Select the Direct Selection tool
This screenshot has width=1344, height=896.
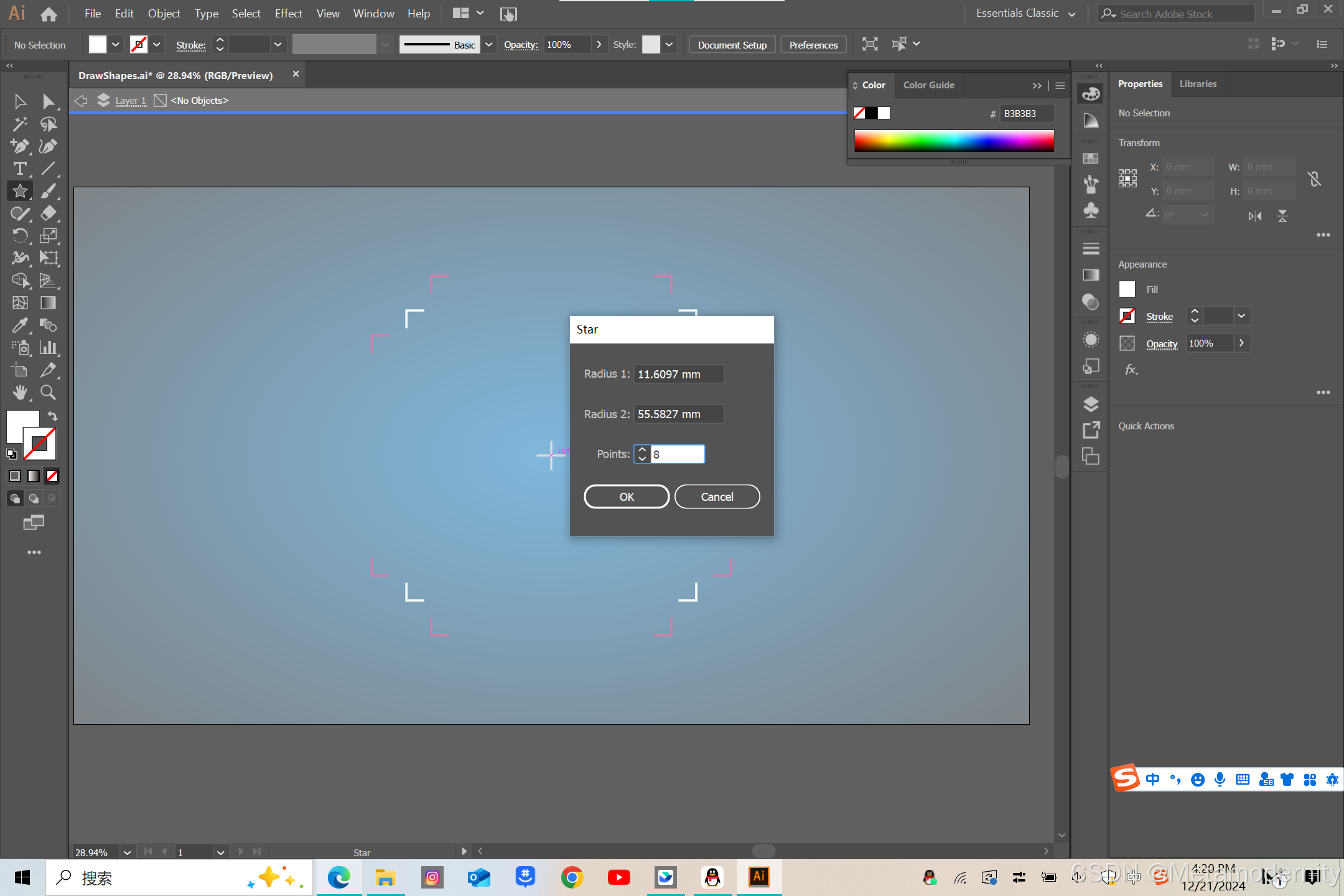(x=49, y=101)
